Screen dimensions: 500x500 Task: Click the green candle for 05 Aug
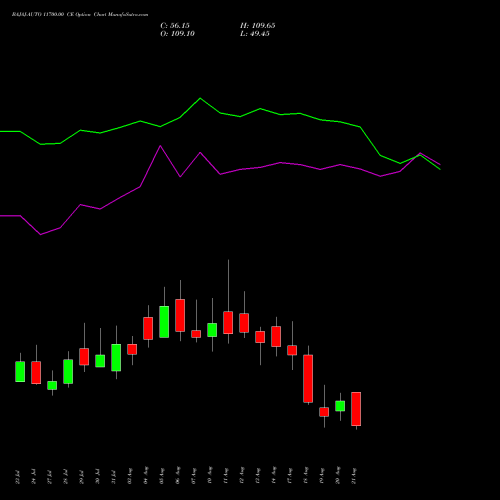[x=164, y=322]
